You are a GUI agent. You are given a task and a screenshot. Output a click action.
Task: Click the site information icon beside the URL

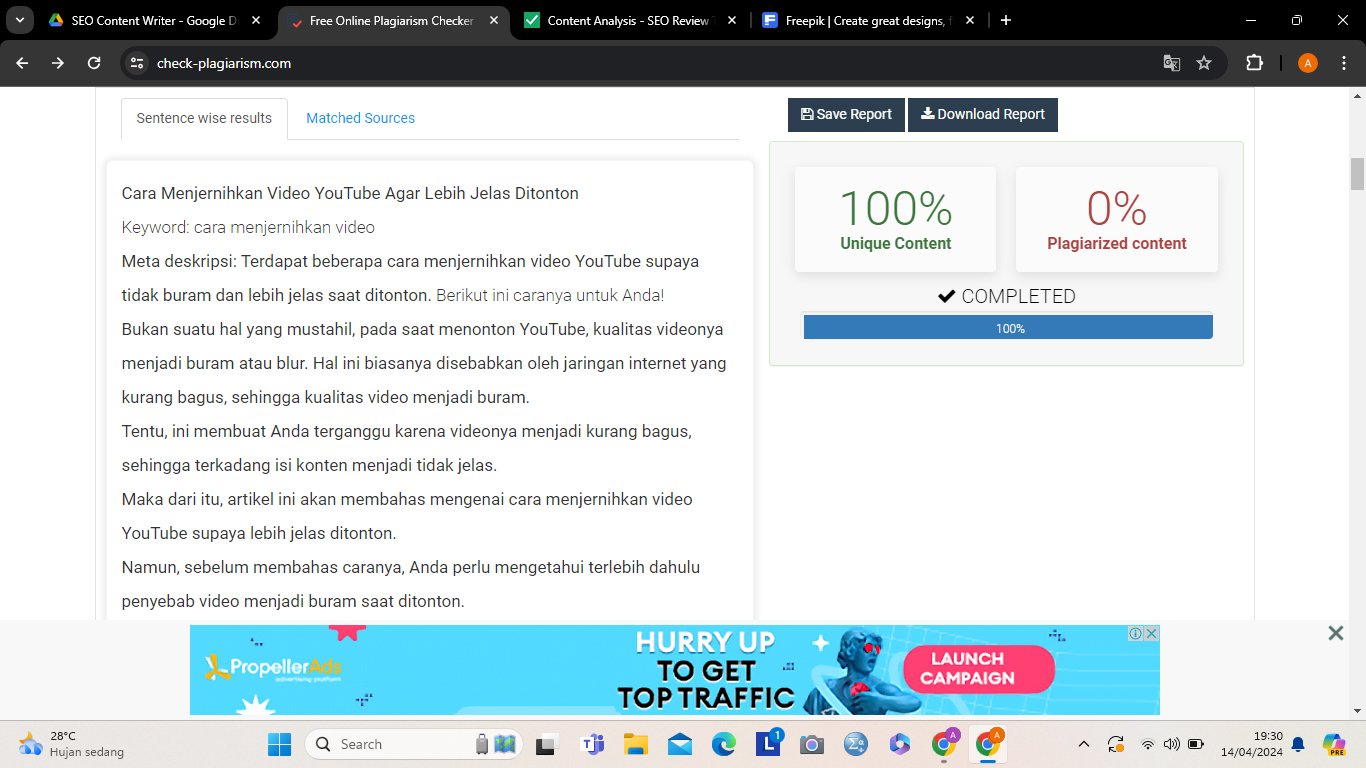[138, 63]
